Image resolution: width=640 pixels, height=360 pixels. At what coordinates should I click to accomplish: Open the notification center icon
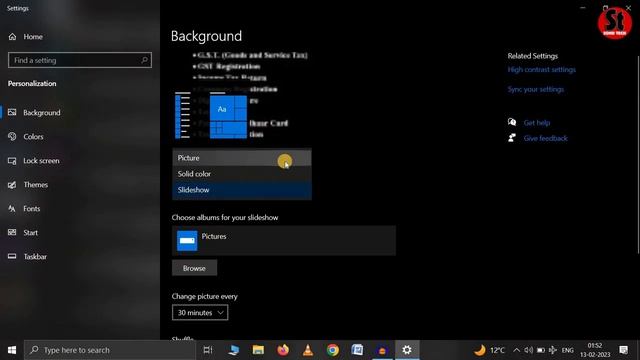624,350
